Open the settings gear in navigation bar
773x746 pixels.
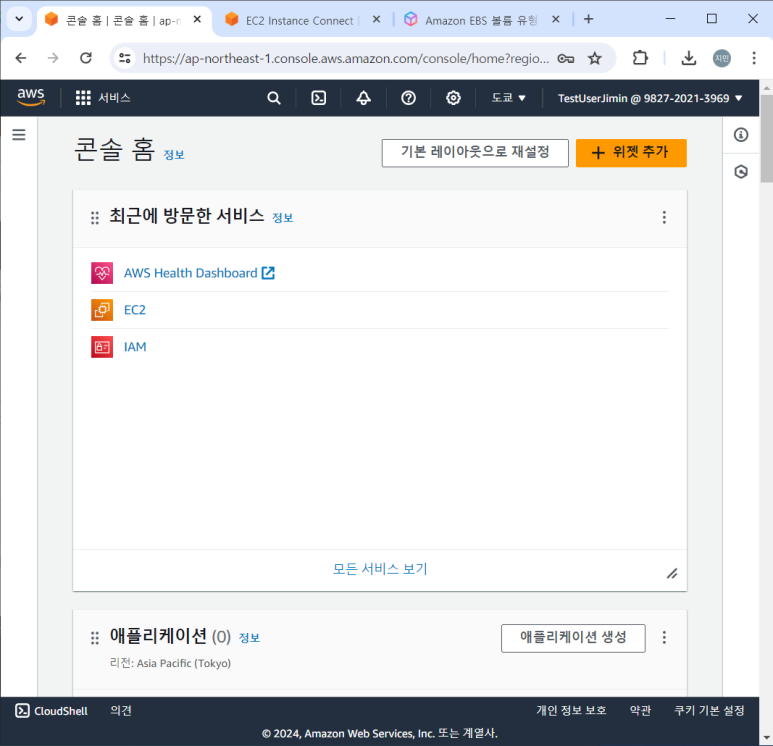pos(453,98)
